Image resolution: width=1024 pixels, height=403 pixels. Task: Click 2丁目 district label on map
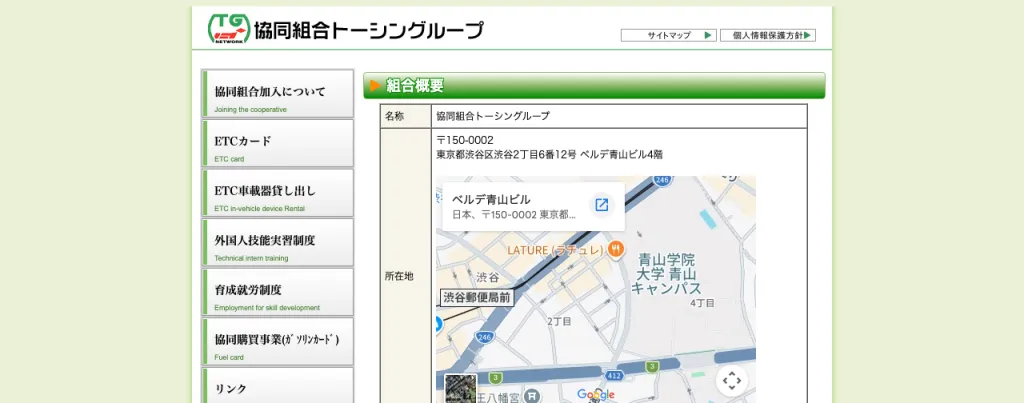[x=559, y=321]
